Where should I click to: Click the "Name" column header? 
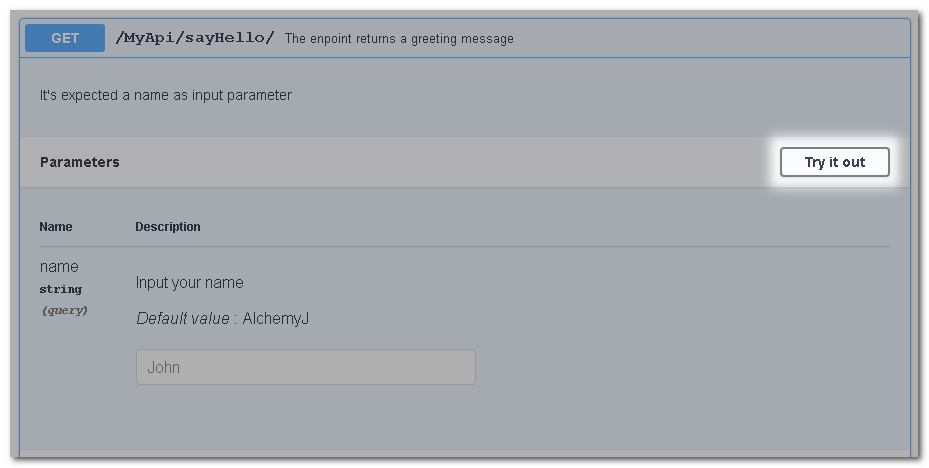pos(56,227)
